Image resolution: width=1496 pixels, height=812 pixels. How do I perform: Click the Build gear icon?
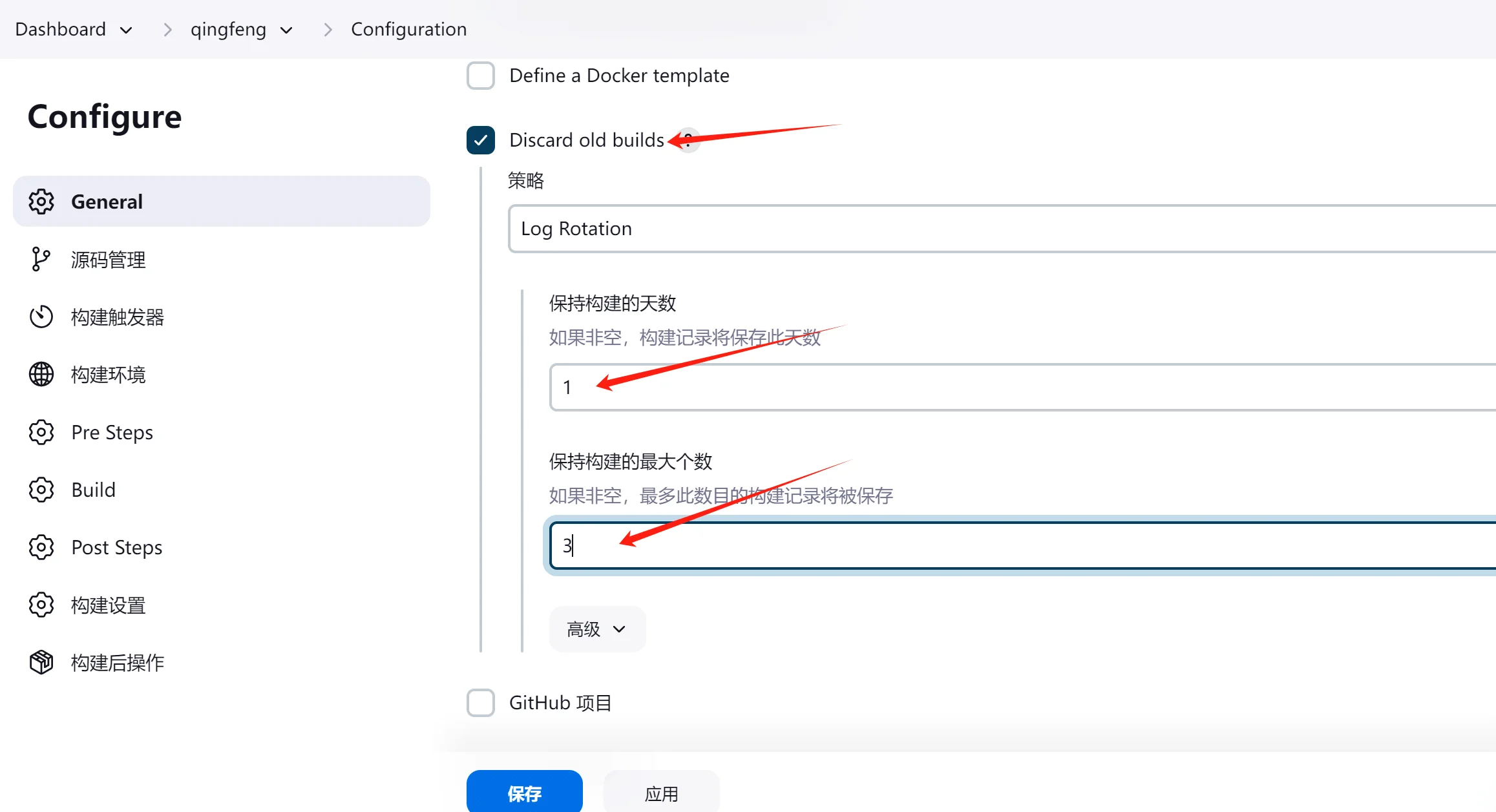(x=41, y=490)
